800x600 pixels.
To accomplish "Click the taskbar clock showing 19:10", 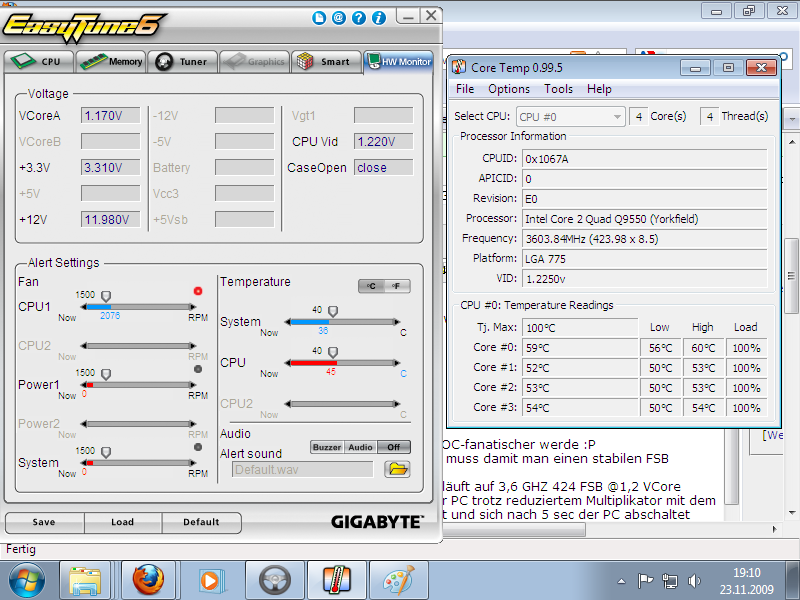I will click(747, 581).
